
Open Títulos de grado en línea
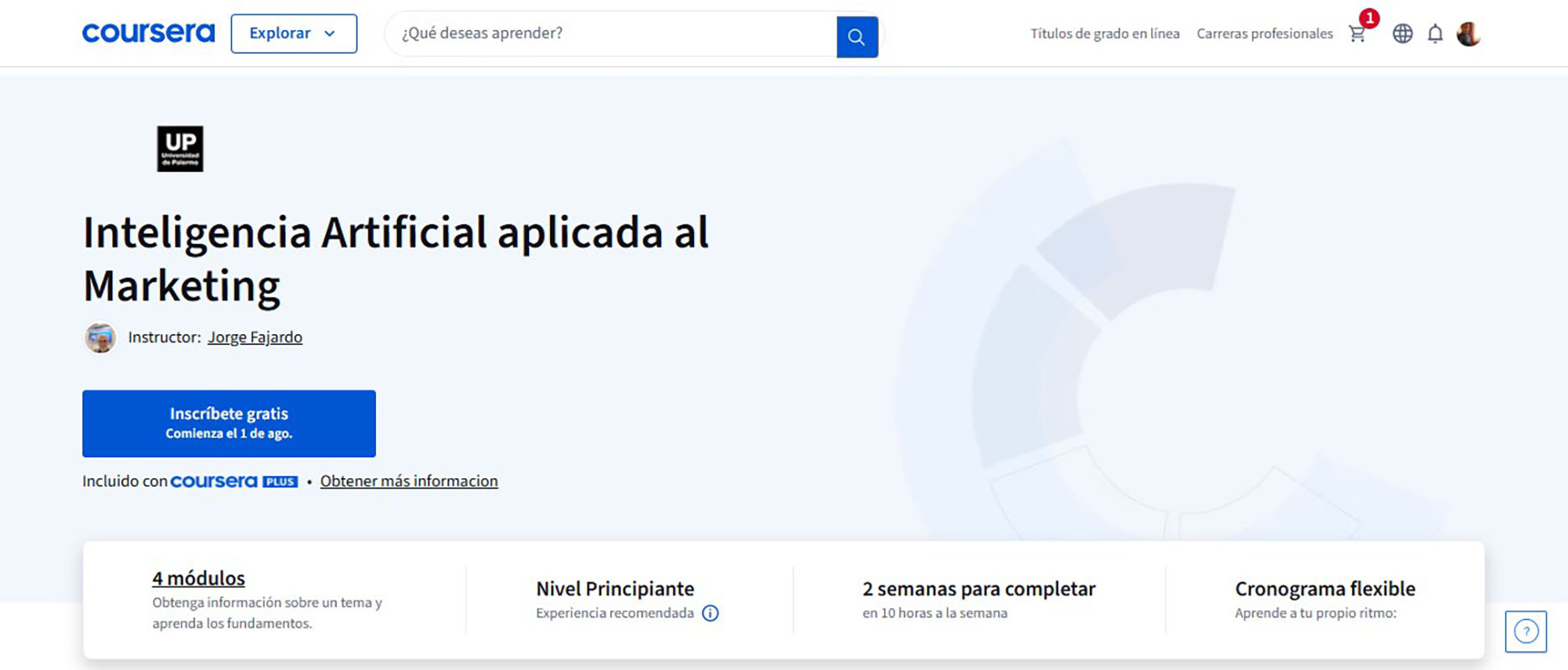[1104, 33]
